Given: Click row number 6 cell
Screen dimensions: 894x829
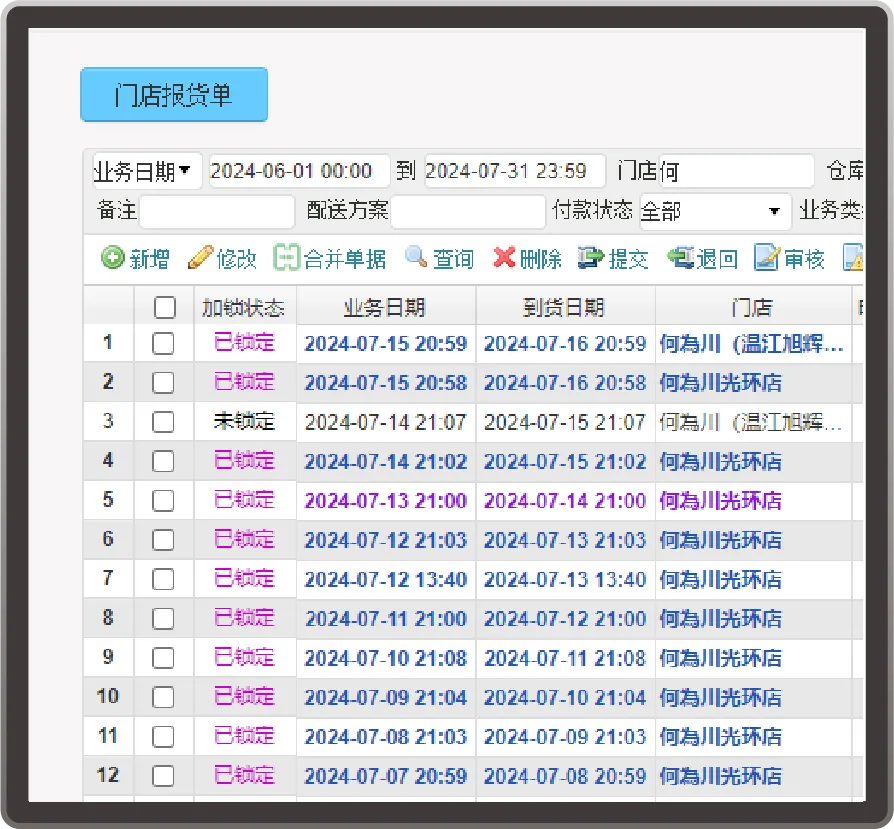Looking at the screenshot, I should [108, 539].
